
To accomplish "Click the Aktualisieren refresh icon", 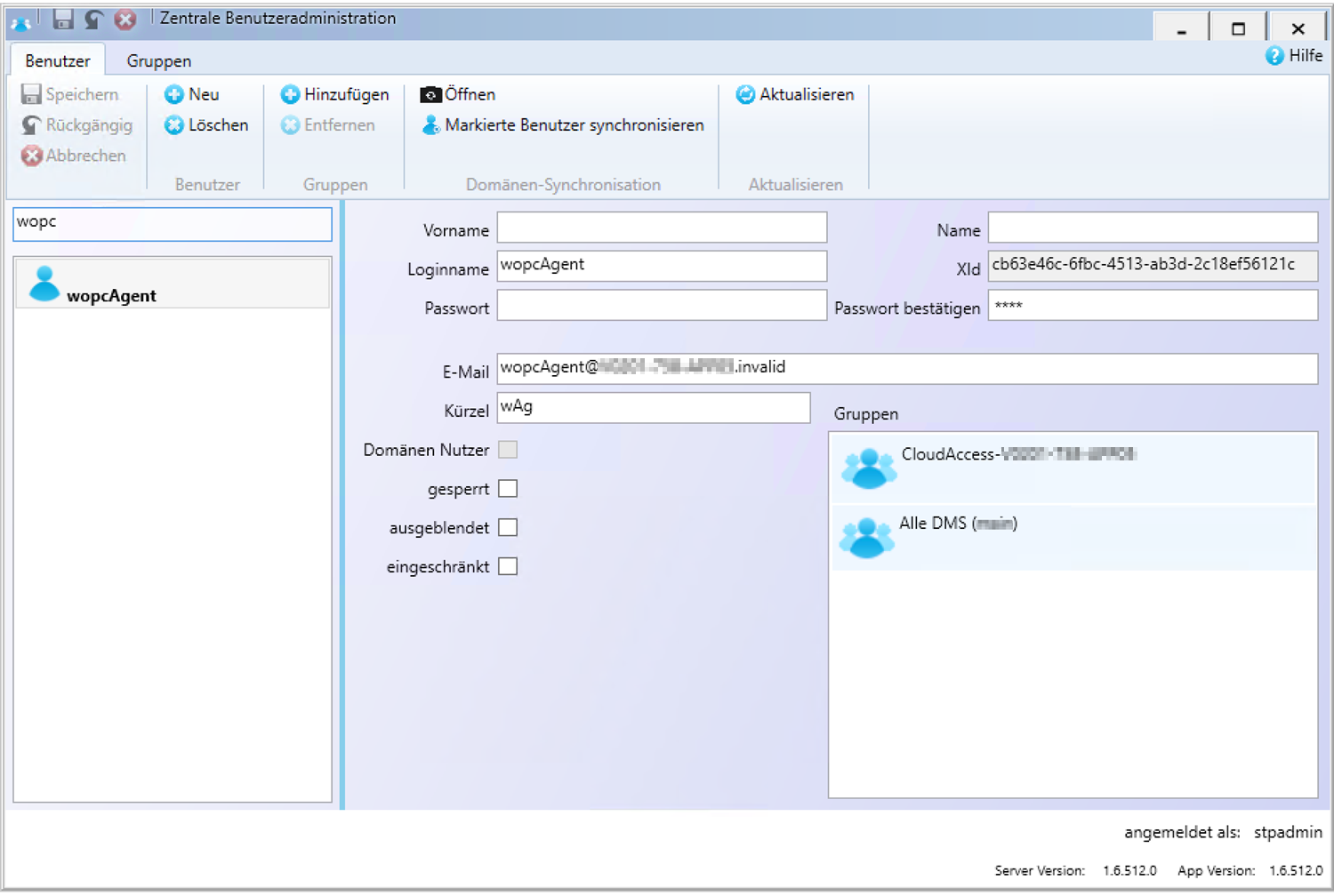I will (745, 94).
